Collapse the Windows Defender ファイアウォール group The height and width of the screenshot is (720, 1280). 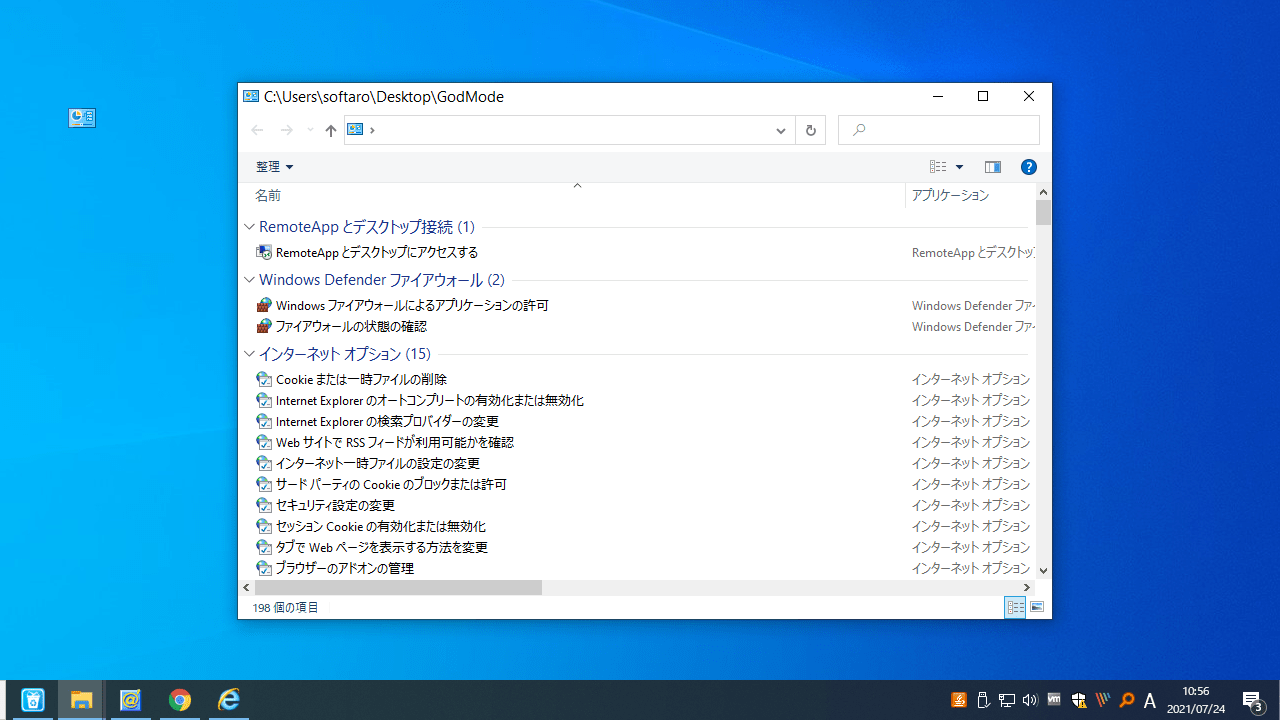(249, 280)
